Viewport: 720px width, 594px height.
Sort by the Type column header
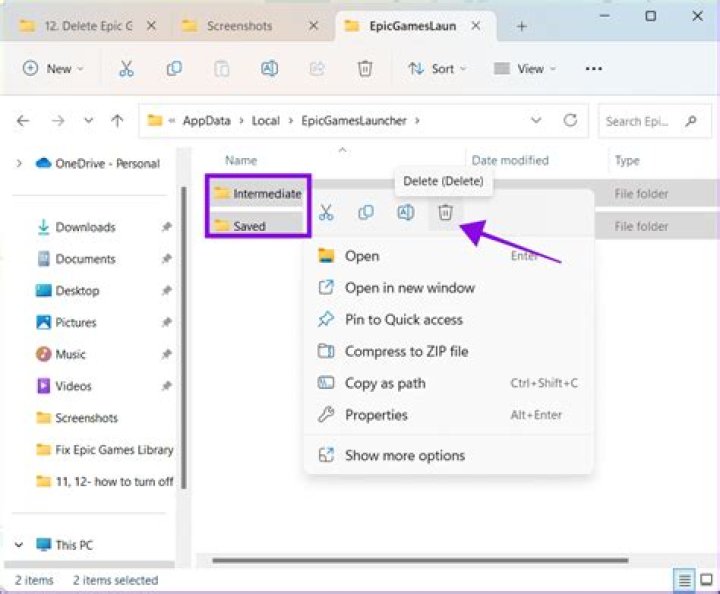point(627,160)
